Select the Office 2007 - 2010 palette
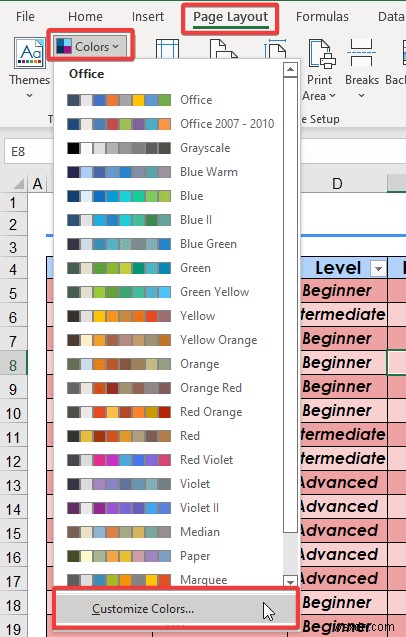This screenshot has height=637, width=406. pyautogui.click(x=169, y=124)
